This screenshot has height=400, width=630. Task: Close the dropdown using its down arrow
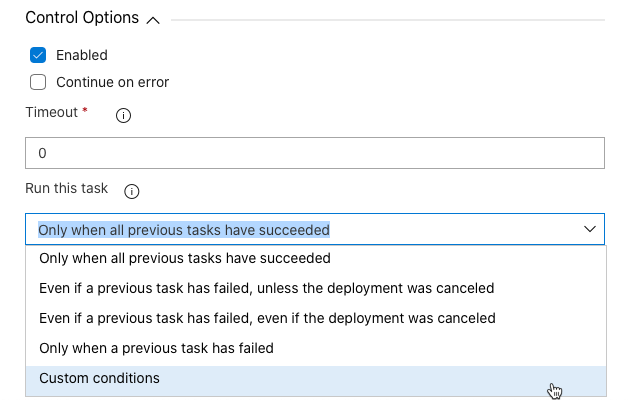(590, 229)
